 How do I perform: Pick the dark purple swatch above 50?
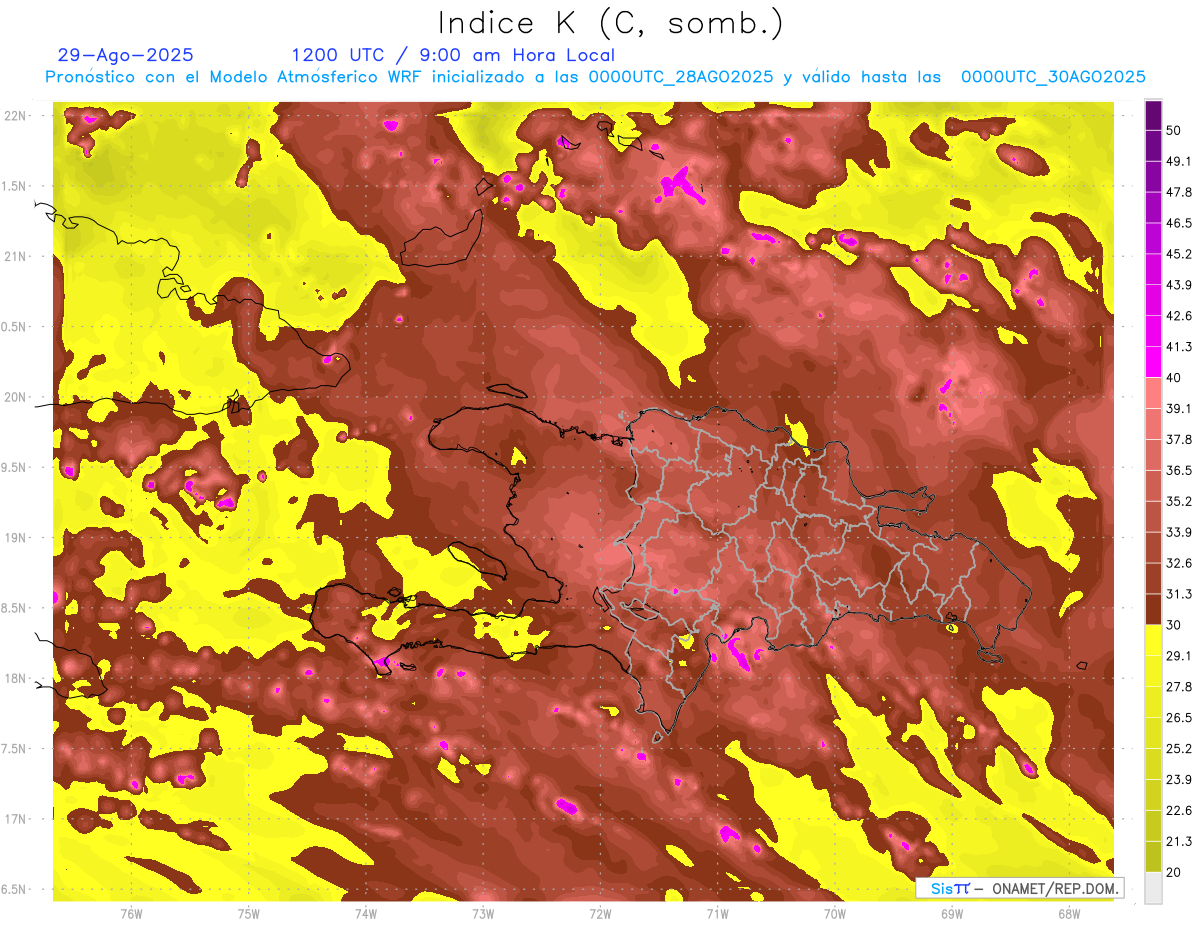click(1153, 116)
